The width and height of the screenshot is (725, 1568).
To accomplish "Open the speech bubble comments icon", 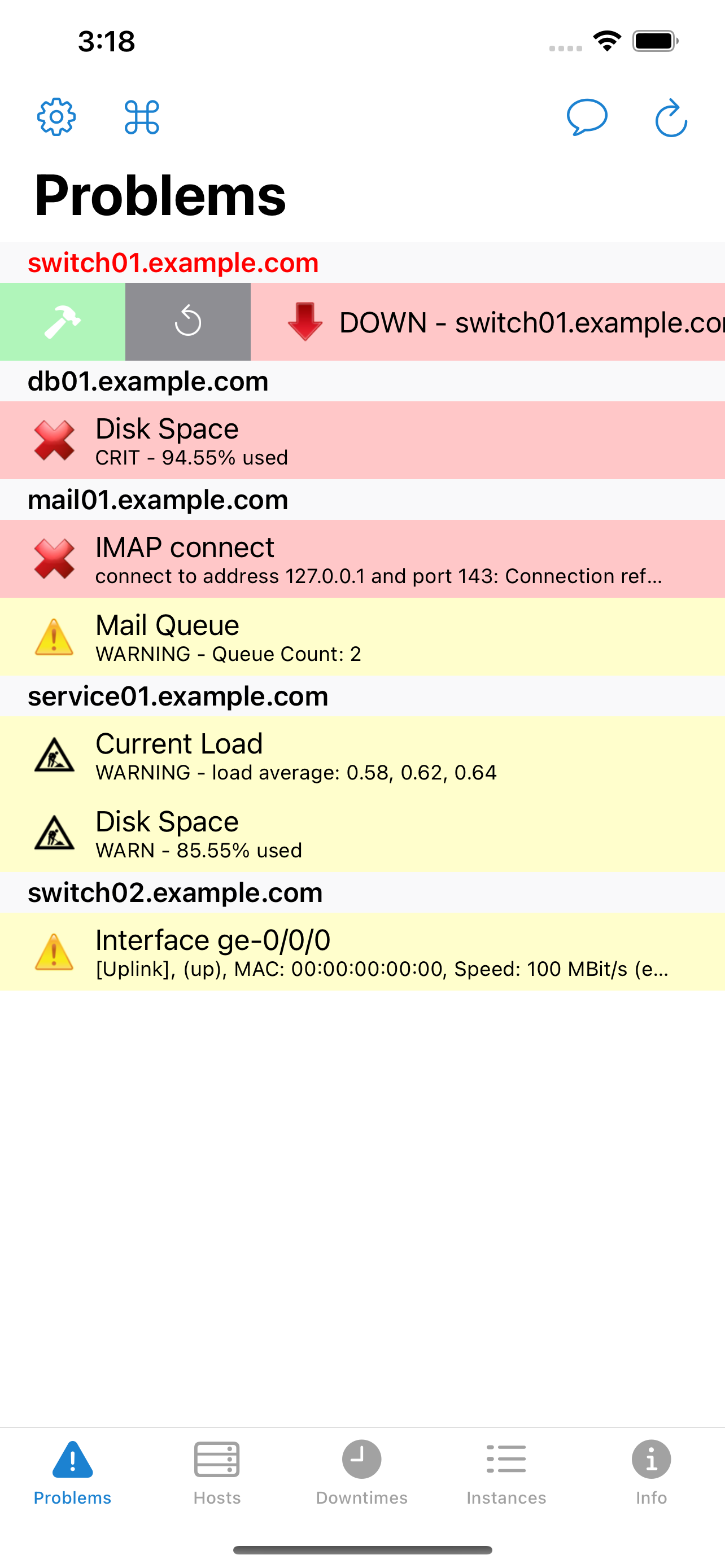I will (587, 117).
